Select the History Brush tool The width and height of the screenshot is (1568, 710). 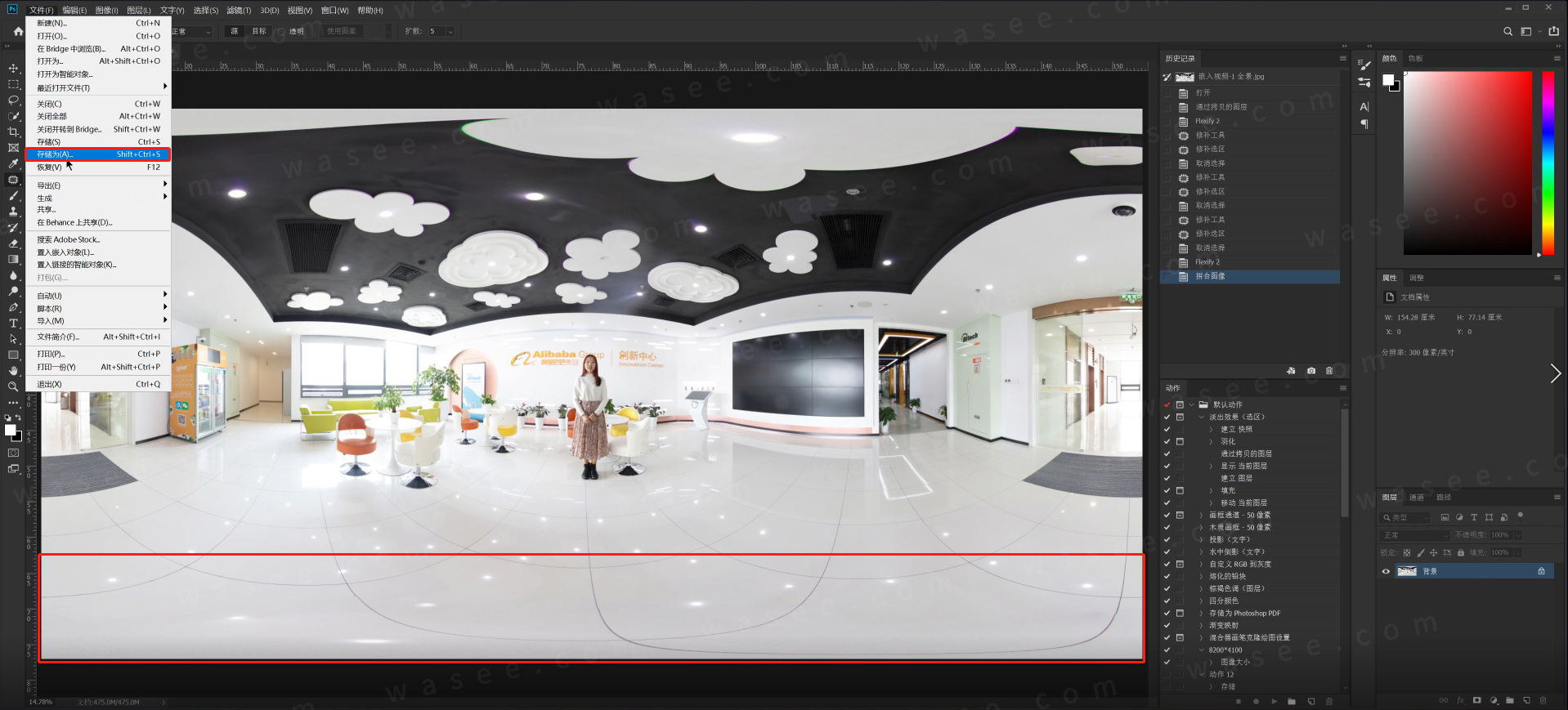(x=13, y=227)
